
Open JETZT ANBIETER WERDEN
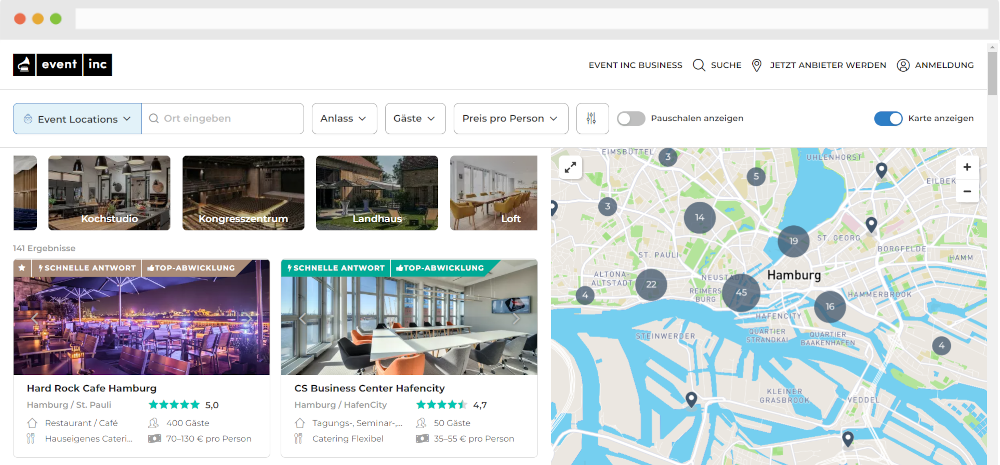828,65
